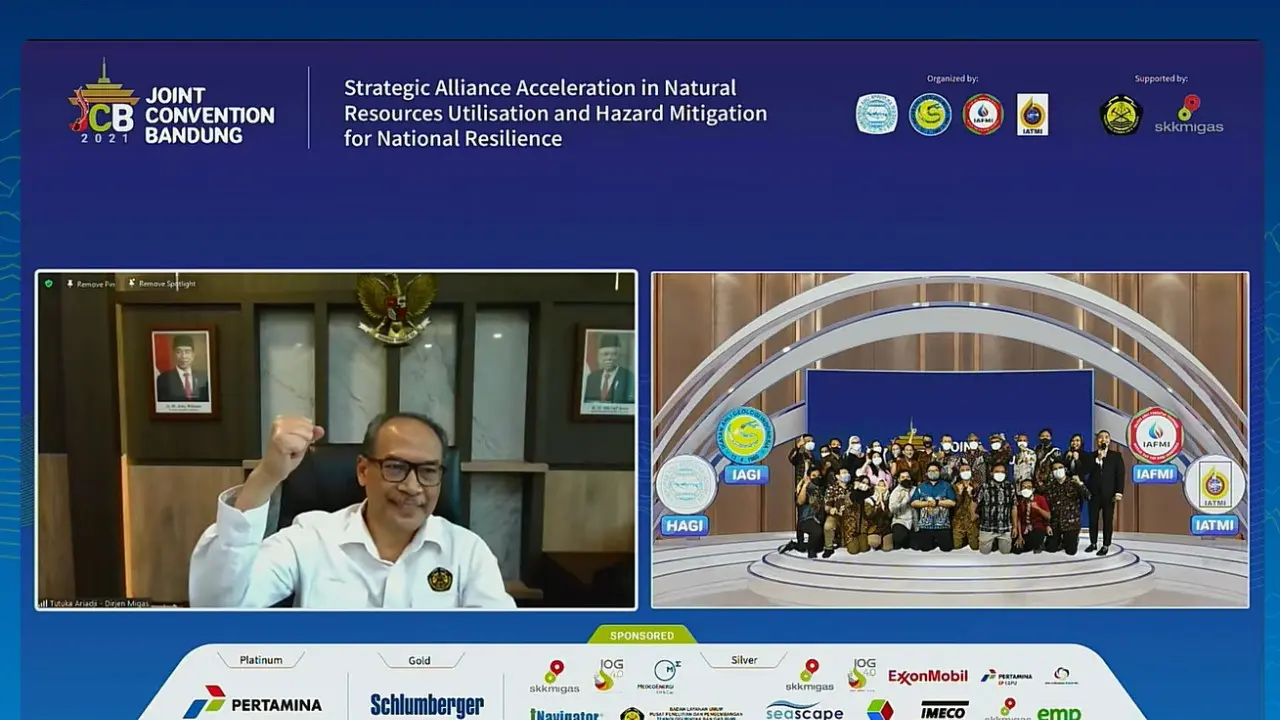Click the seascape sponsor logo

tap(805, 711)
